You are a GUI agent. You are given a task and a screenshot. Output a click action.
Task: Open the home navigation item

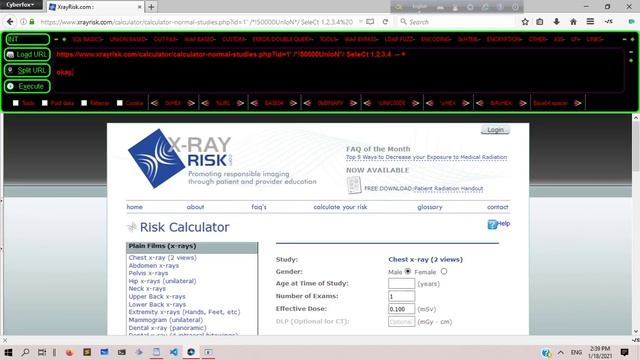click(x=135, y=207)
